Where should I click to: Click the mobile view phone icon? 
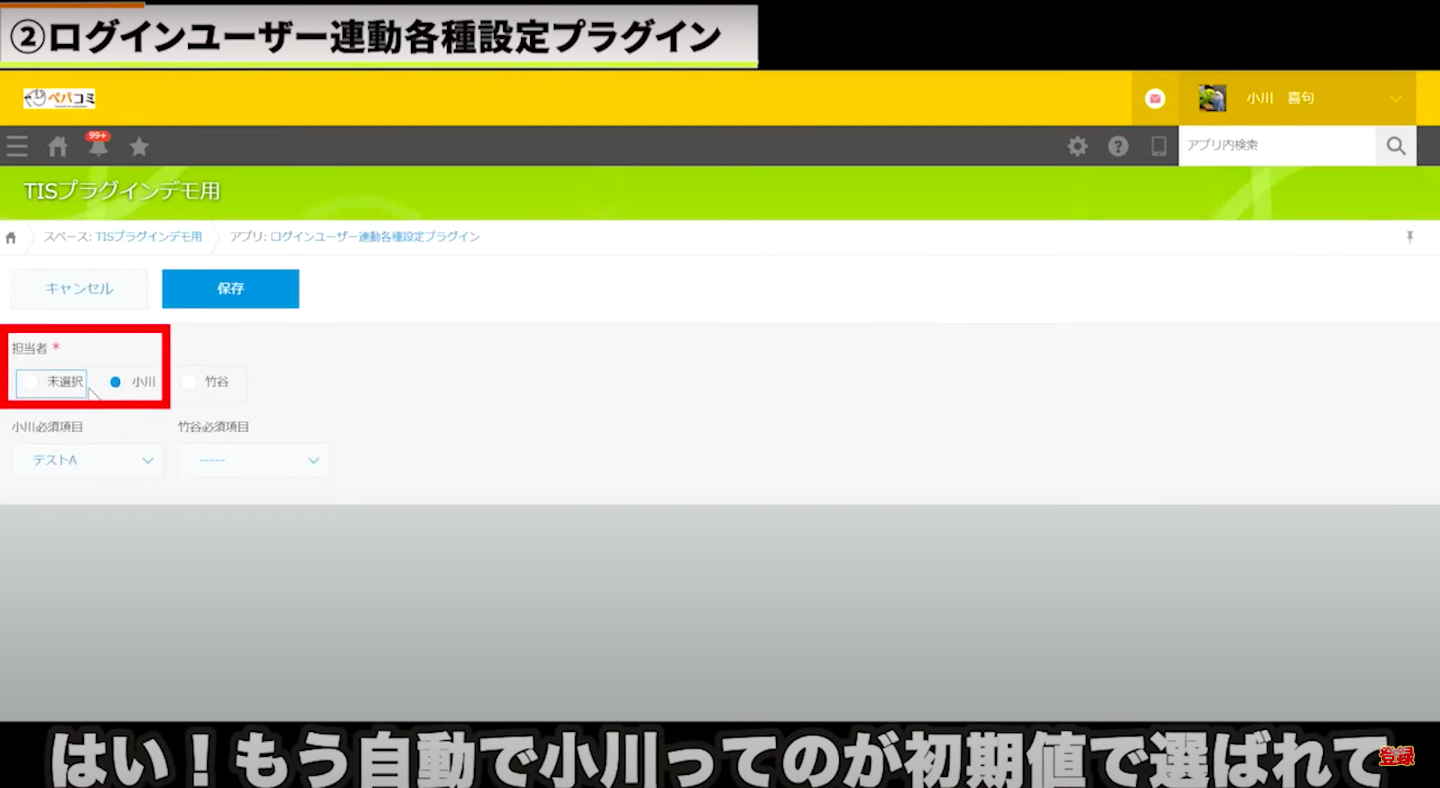1159,146
